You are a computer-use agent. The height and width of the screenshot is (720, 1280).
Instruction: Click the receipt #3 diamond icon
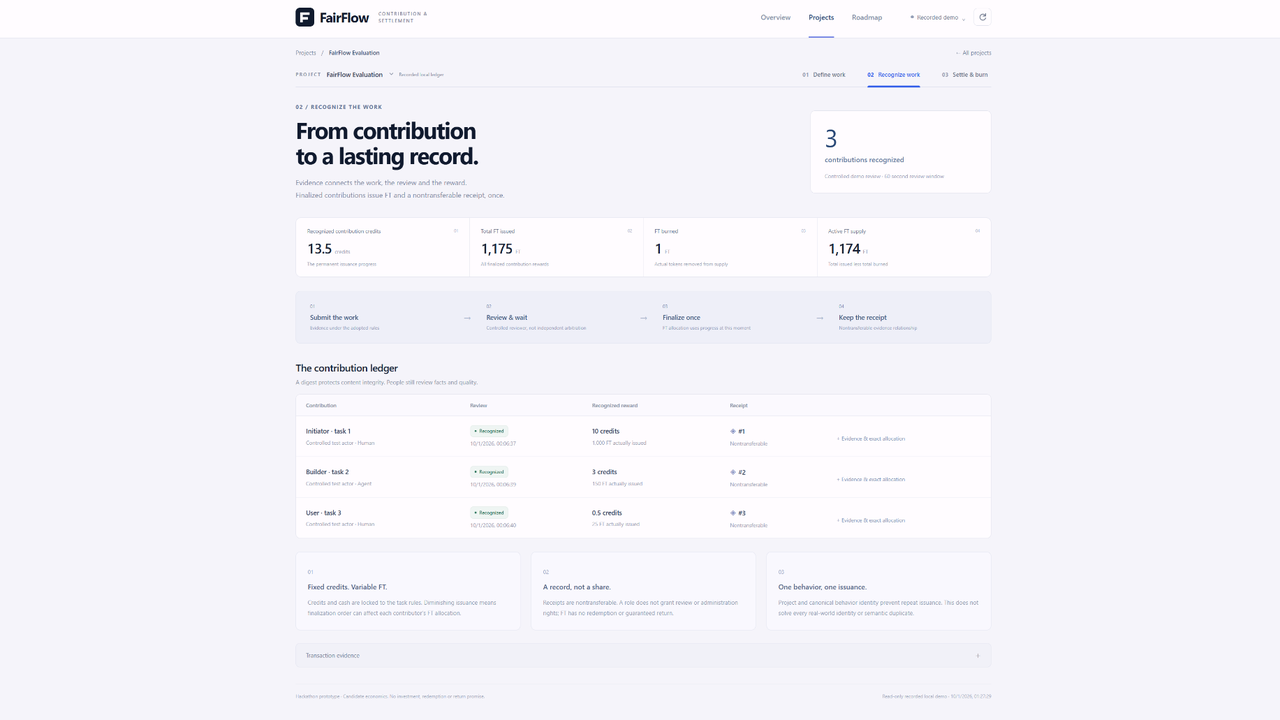(733, 513)
